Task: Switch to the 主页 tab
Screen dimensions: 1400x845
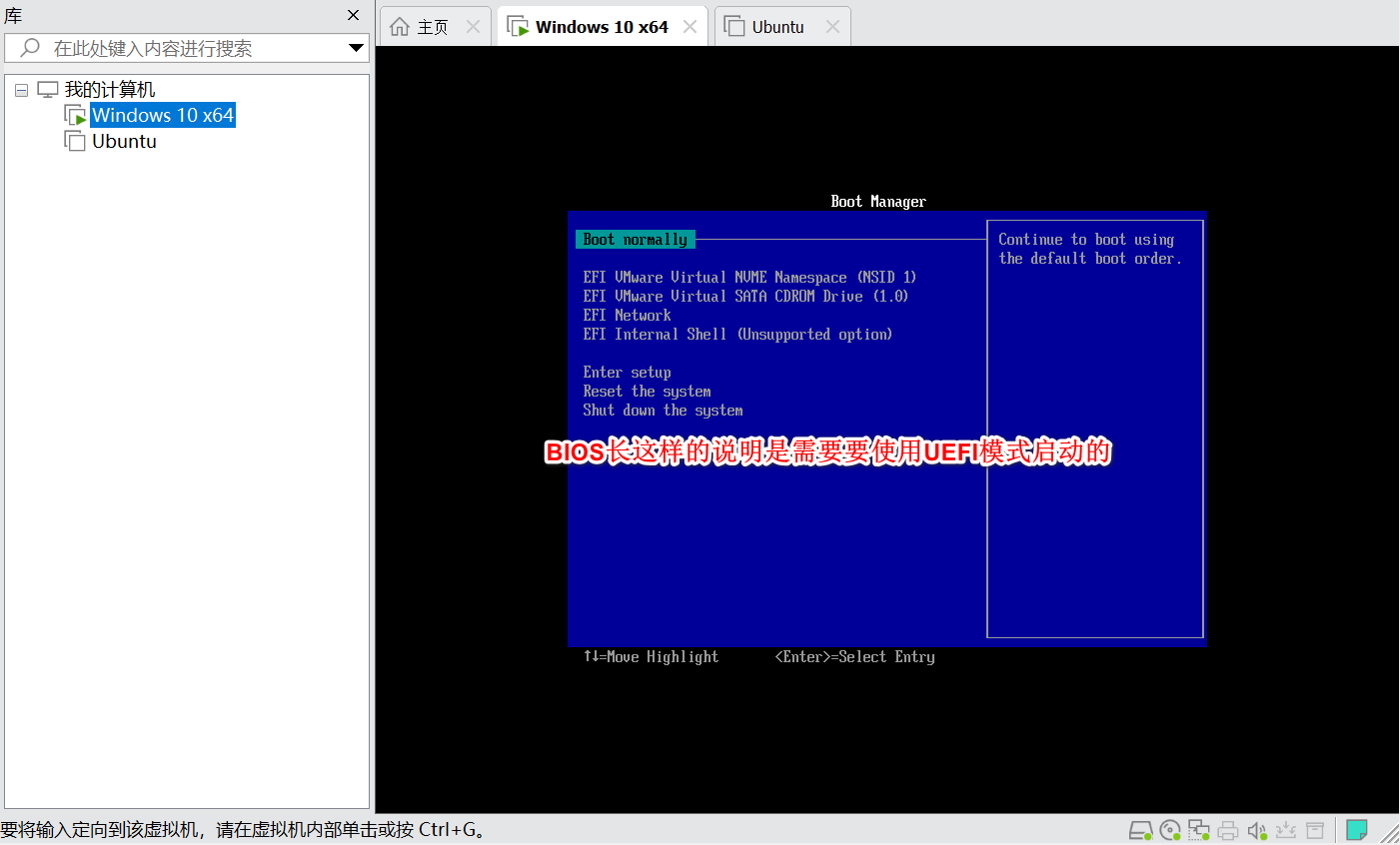Action: (x=436, y=26)
